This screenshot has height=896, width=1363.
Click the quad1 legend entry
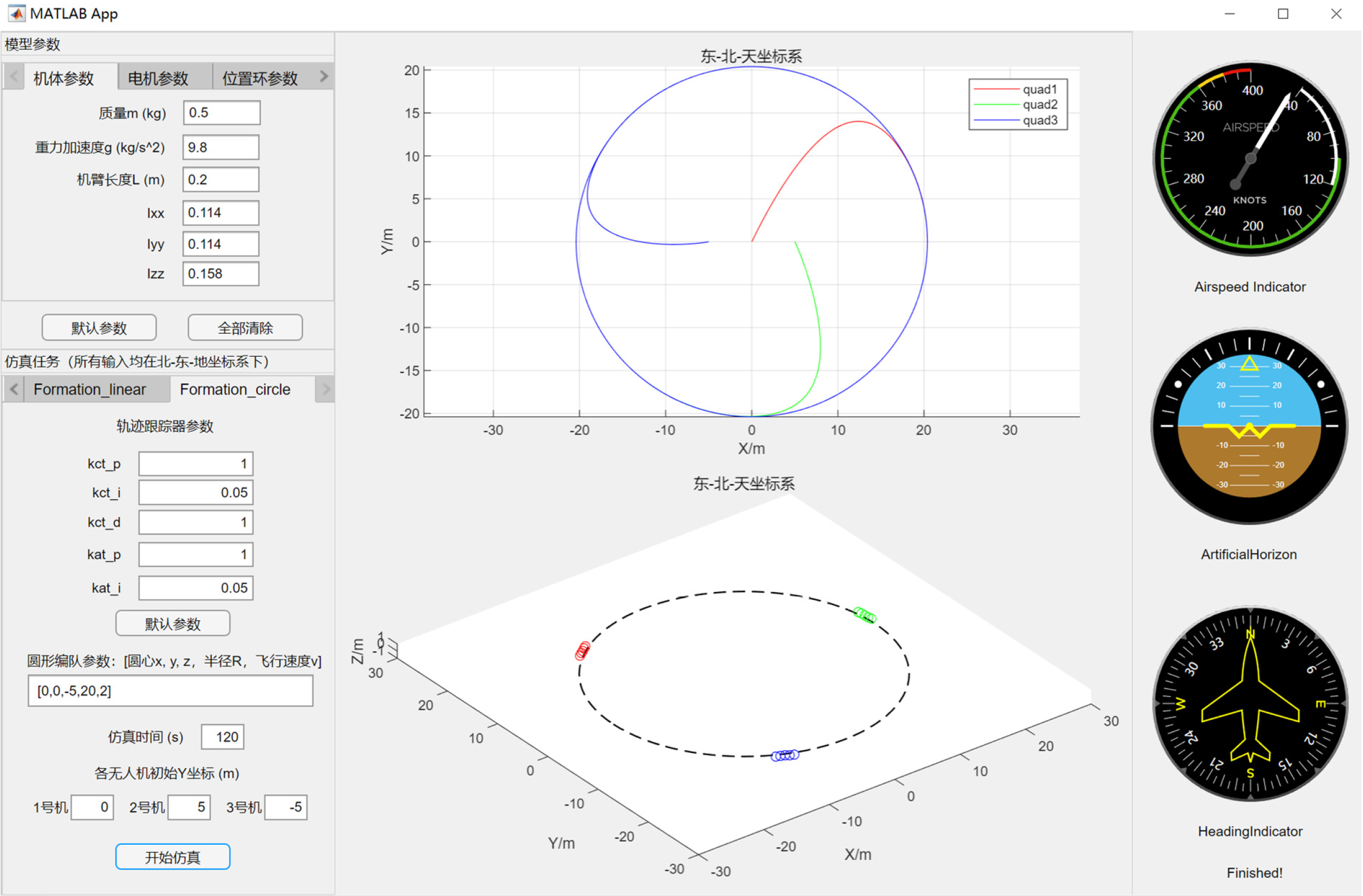[1039, 89]
